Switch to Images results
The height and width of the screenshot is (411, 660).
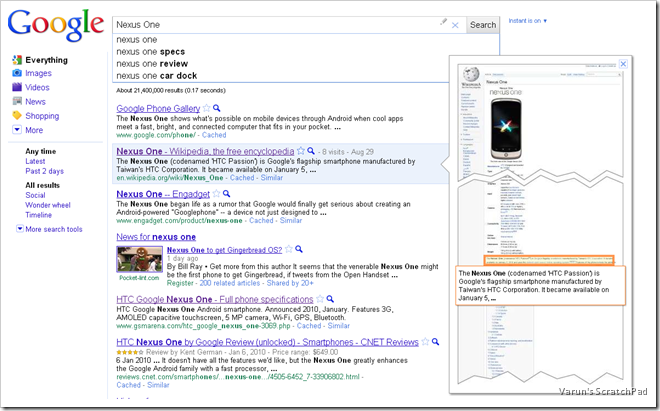point(38,73)
